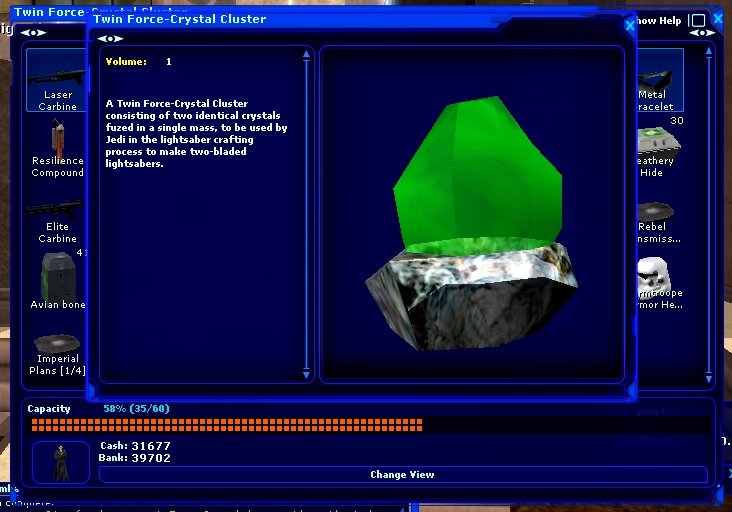Choose the Stormtrooper Armor Helmet item

coord(660,274)
